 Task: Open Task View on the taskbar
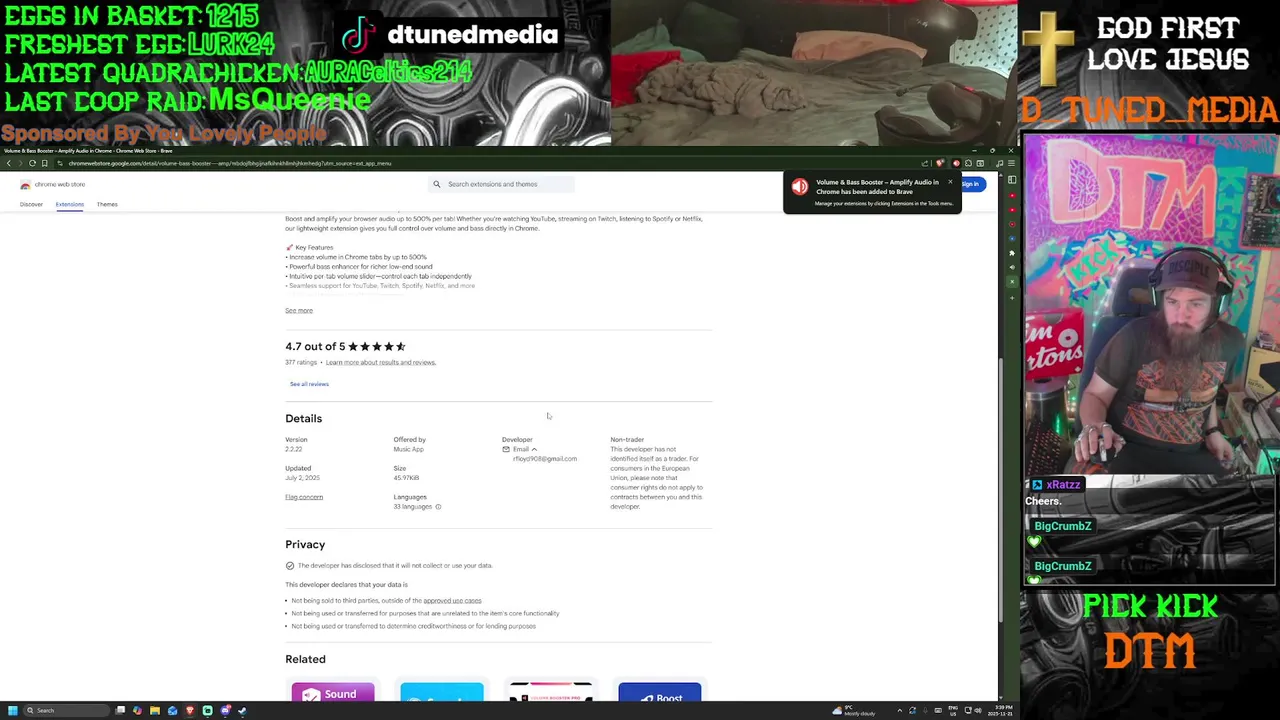click(x=120, y=710)
